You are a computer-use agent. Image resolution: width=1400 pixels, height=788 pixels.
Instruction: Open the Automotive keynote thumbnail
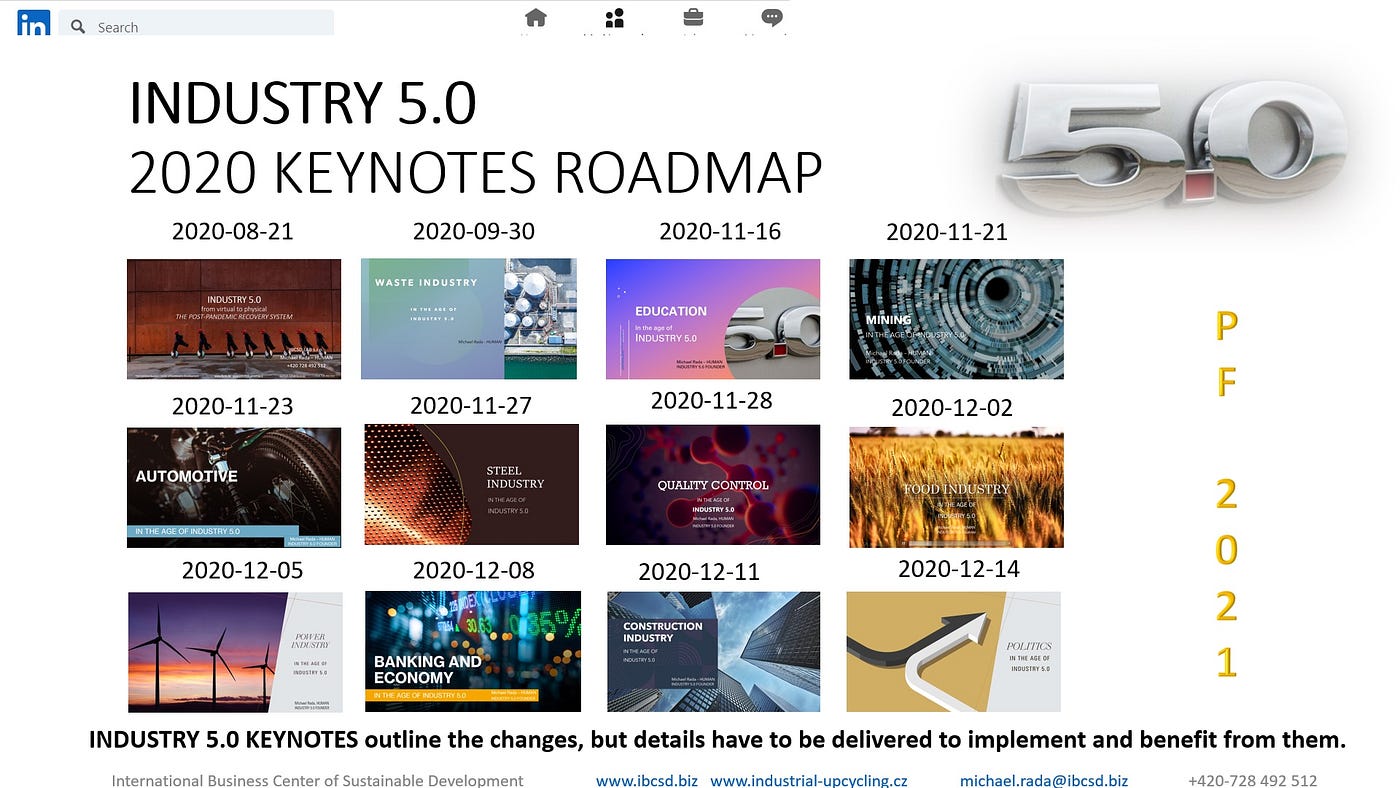234,488
